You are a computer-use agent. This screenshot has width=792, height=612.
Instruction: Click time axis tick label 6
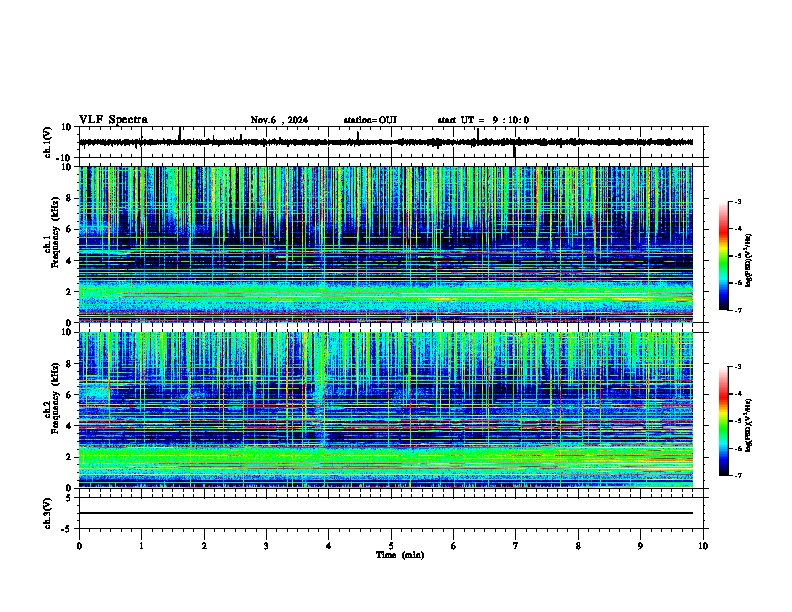(x=454, y=546)
